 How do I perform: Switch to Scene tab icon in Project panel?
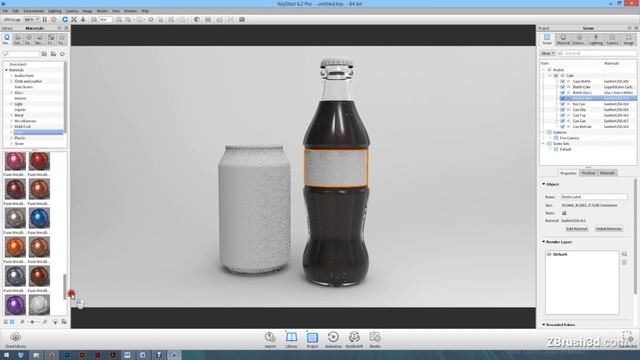[547, 39]
